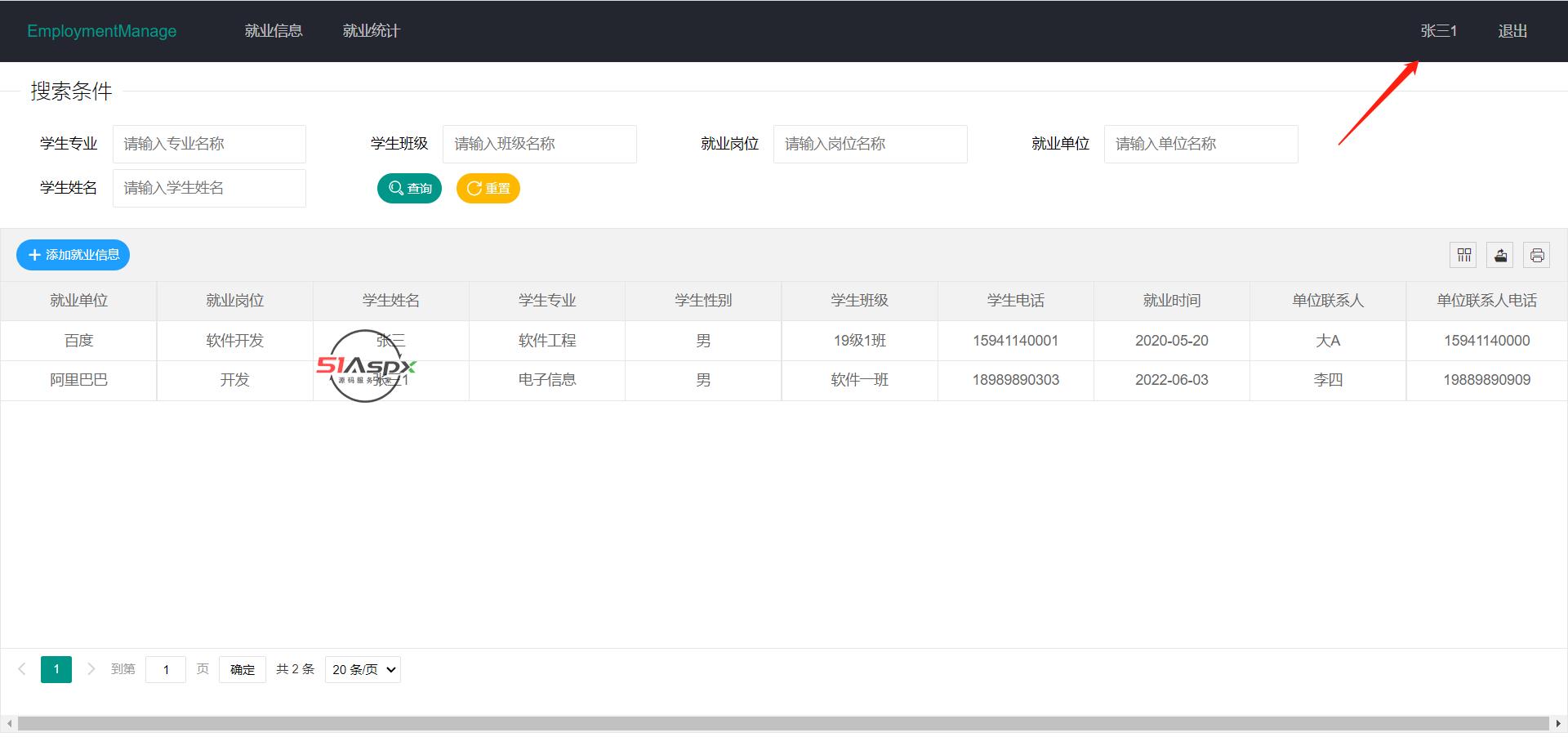Click the previous page arrow
The height and width of the screenshot is (737, 1568).
coord(22,669)
